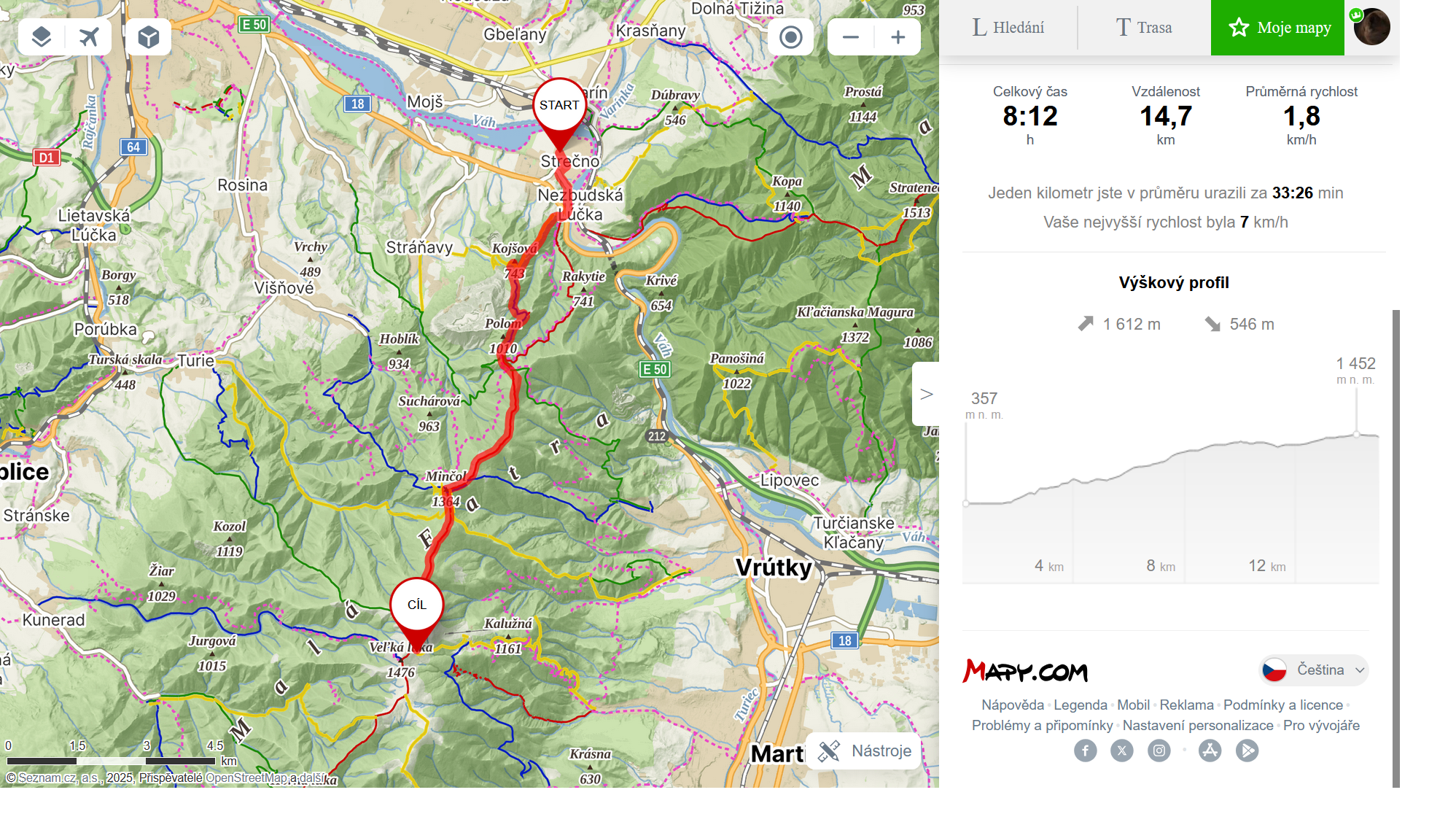Open the map layers switcher
This screenshot has height=814, width=1456.
[42, 36]
